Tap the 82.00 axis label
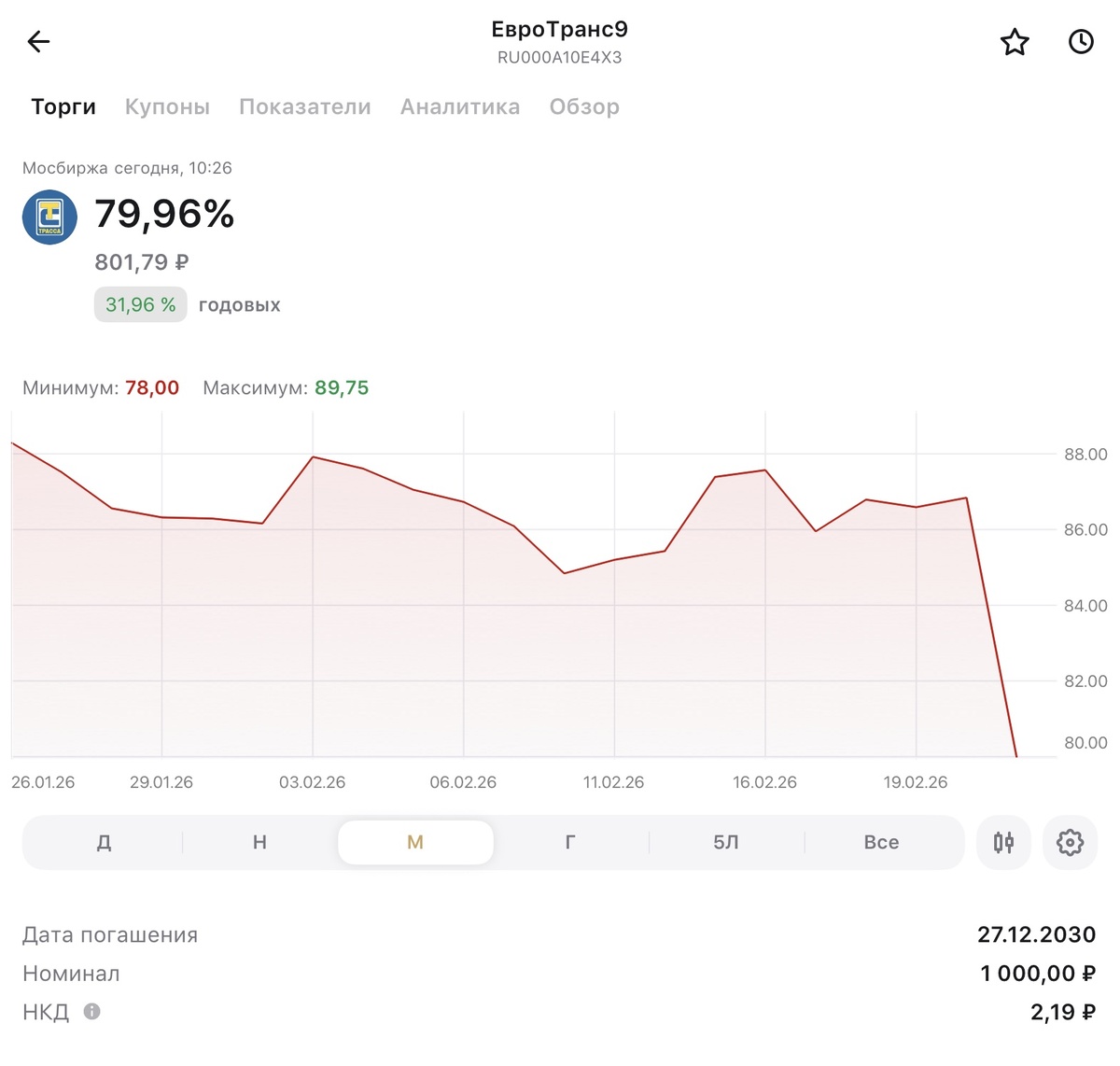The height and width of the screenshot is (1066, 1120). [1085, 681]
